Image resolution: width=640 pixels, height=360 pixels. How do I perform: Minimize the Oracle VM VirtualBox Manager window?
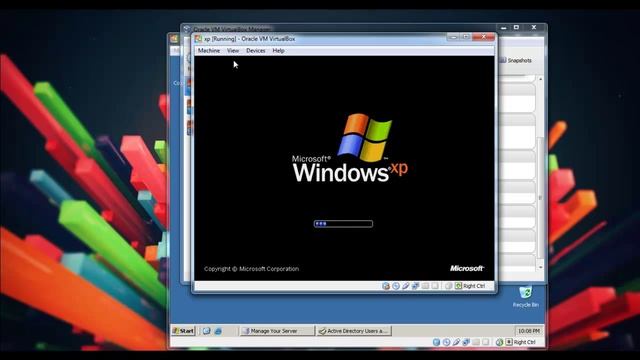click(x=504, y=27)
